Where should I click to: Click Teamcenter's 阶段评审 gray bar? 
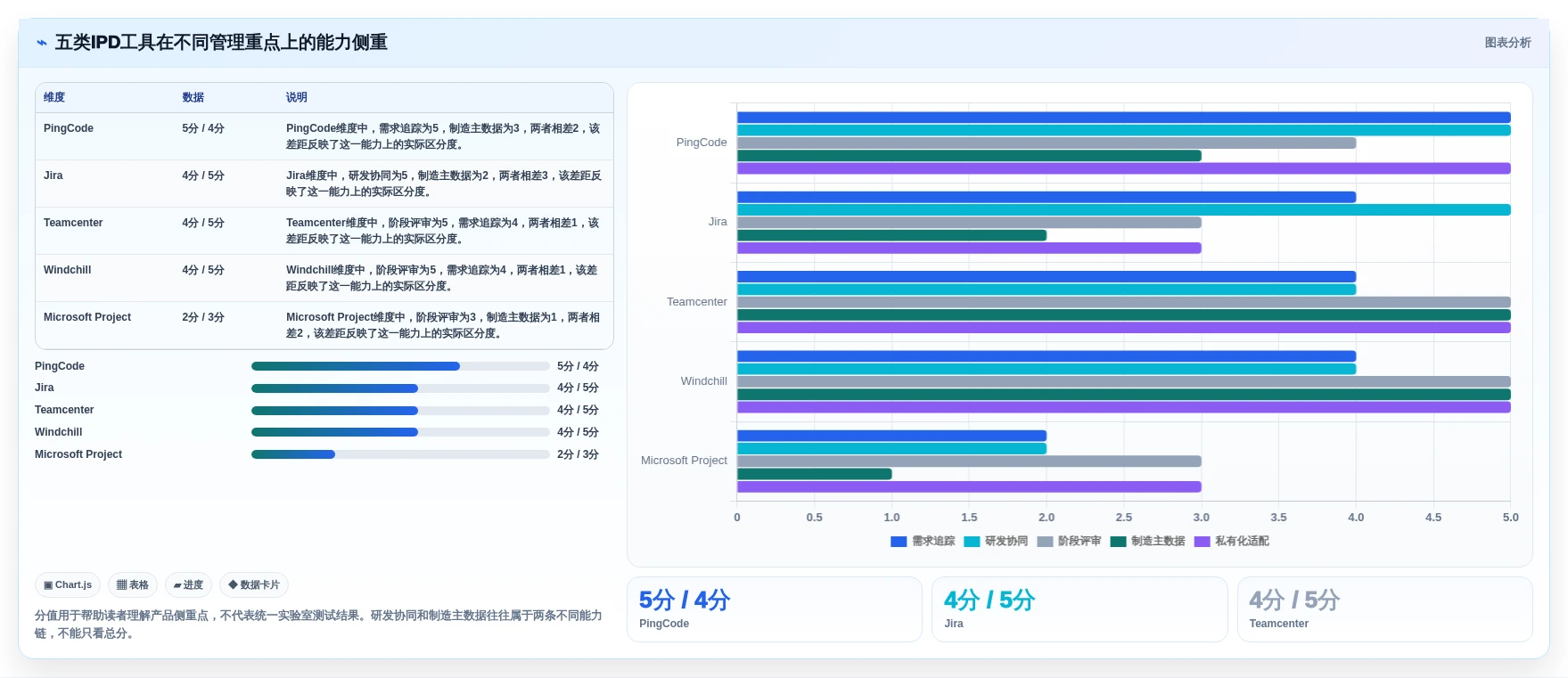coord(1123,302)
